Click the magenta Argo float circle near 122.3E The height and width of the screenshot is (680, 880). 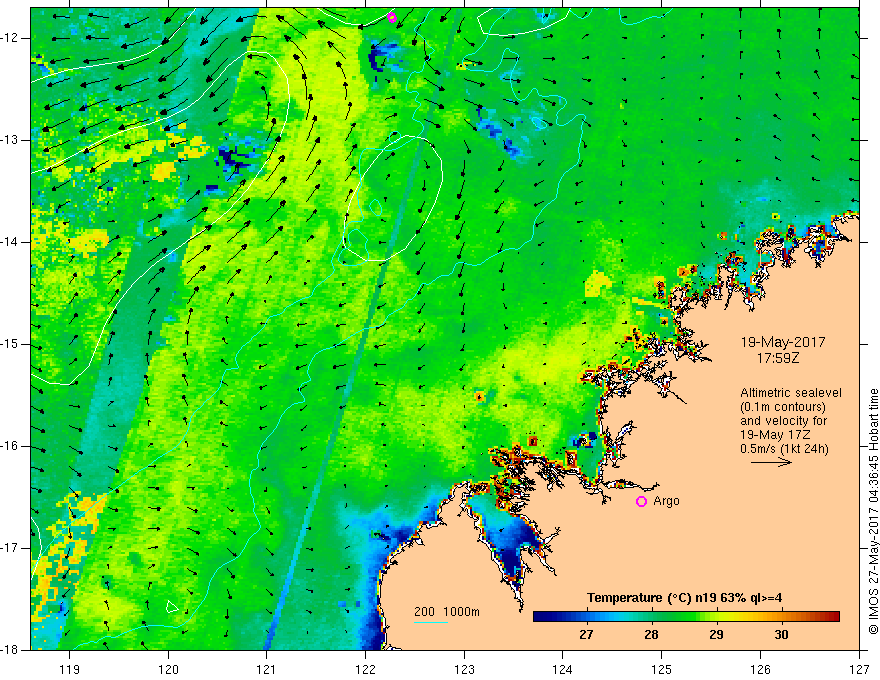pyautogui.click(x=392, y=17)
